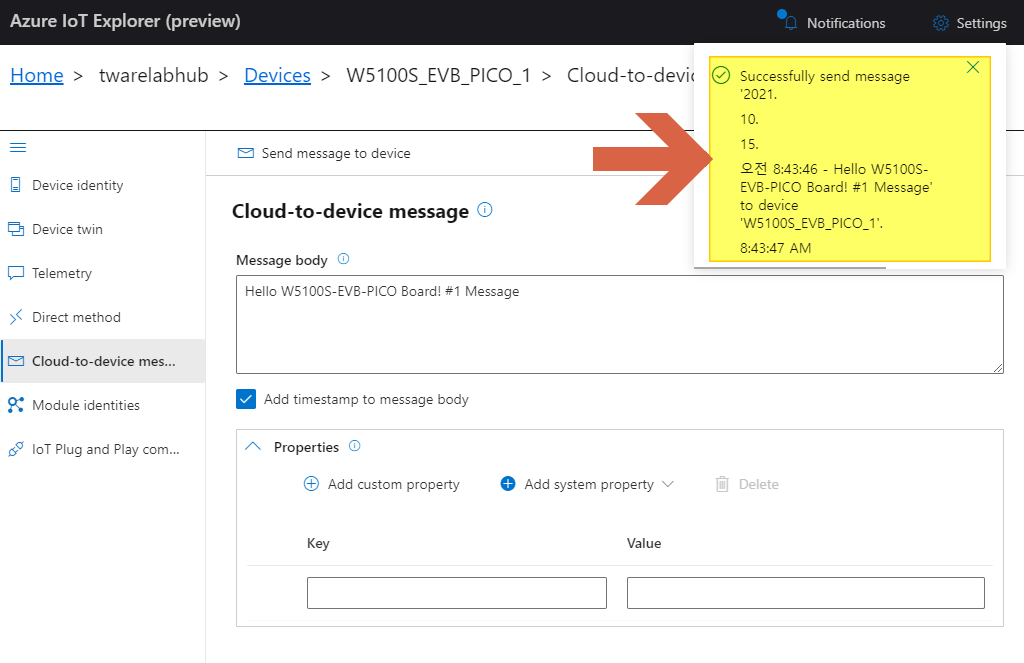1024x663 pixels.
Task: Click the Message body field label
Action: [281, 260]
